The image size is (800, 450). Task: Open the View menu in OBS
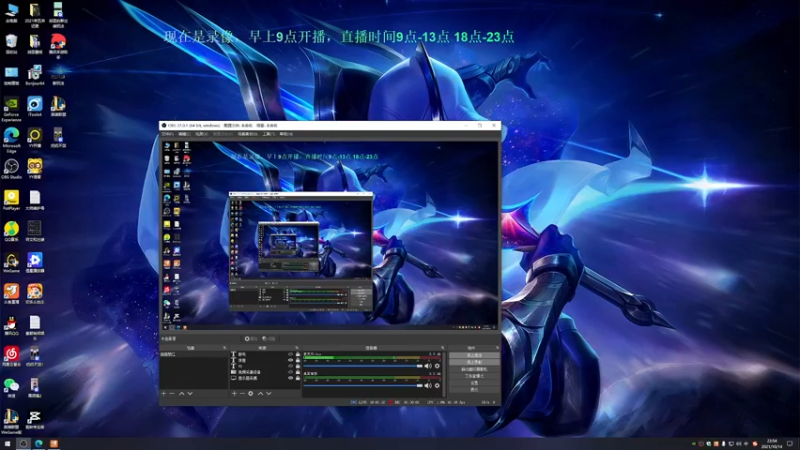(202, 134)
